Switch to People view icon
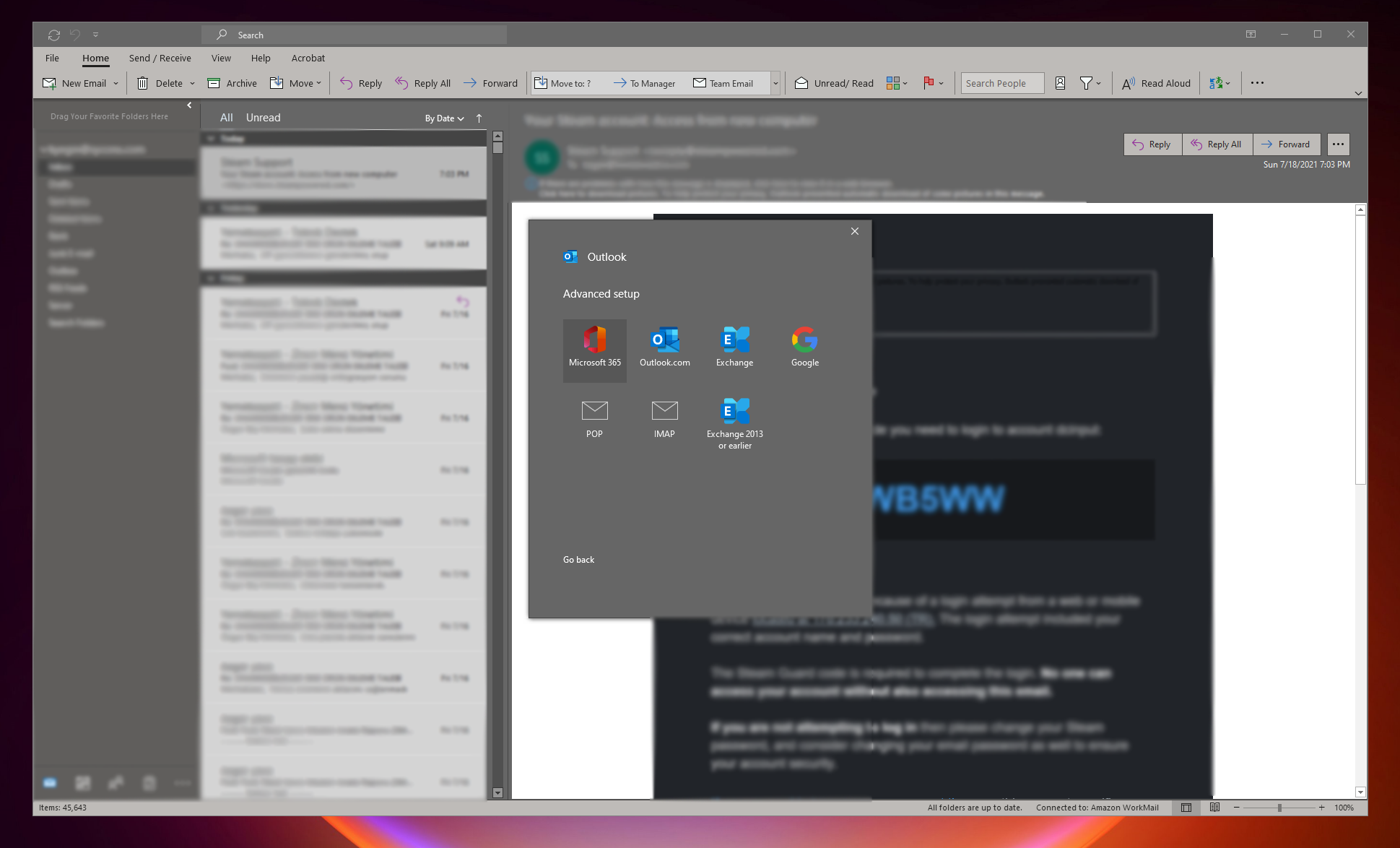1400x848 pixels. [x=116, y=783]
